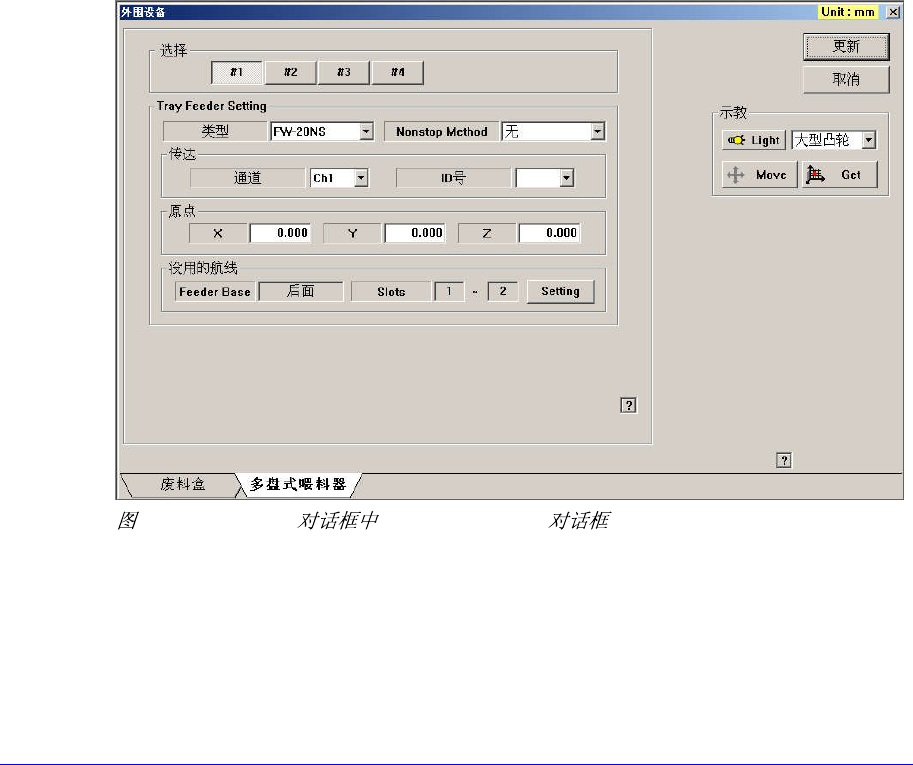
Task: Select tray feeder #2 toggle button
Action: tap(291, 72)
